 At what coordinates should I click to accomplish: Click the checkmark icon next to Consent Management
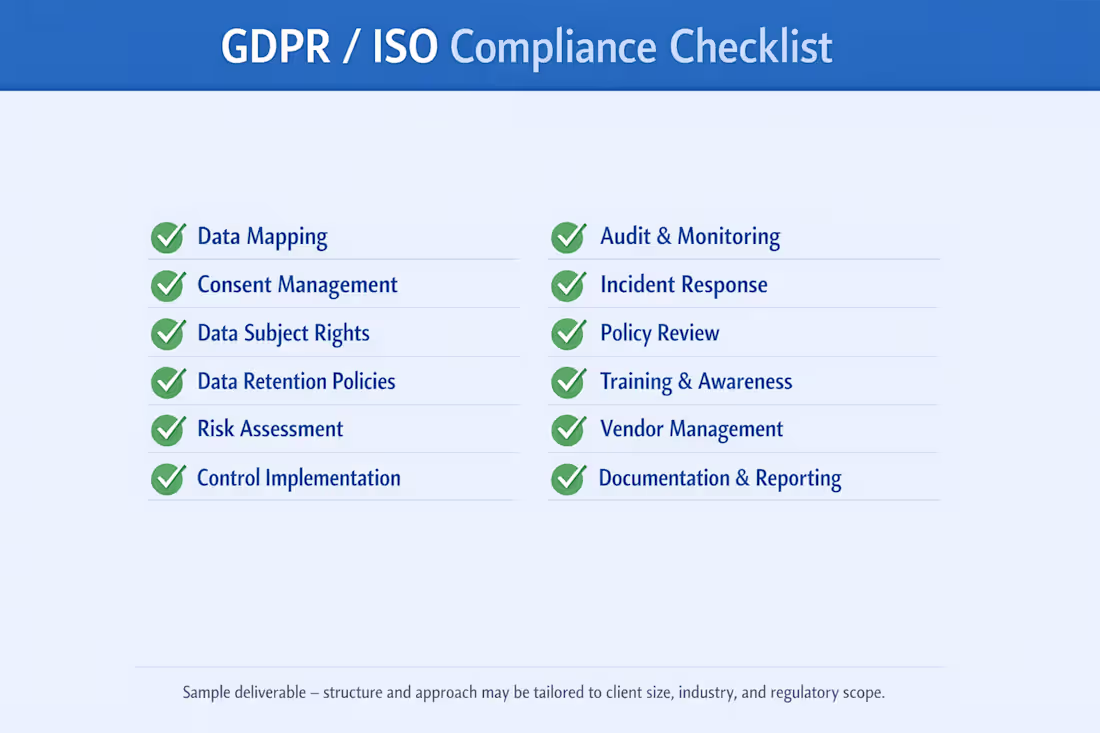[168, 285]
